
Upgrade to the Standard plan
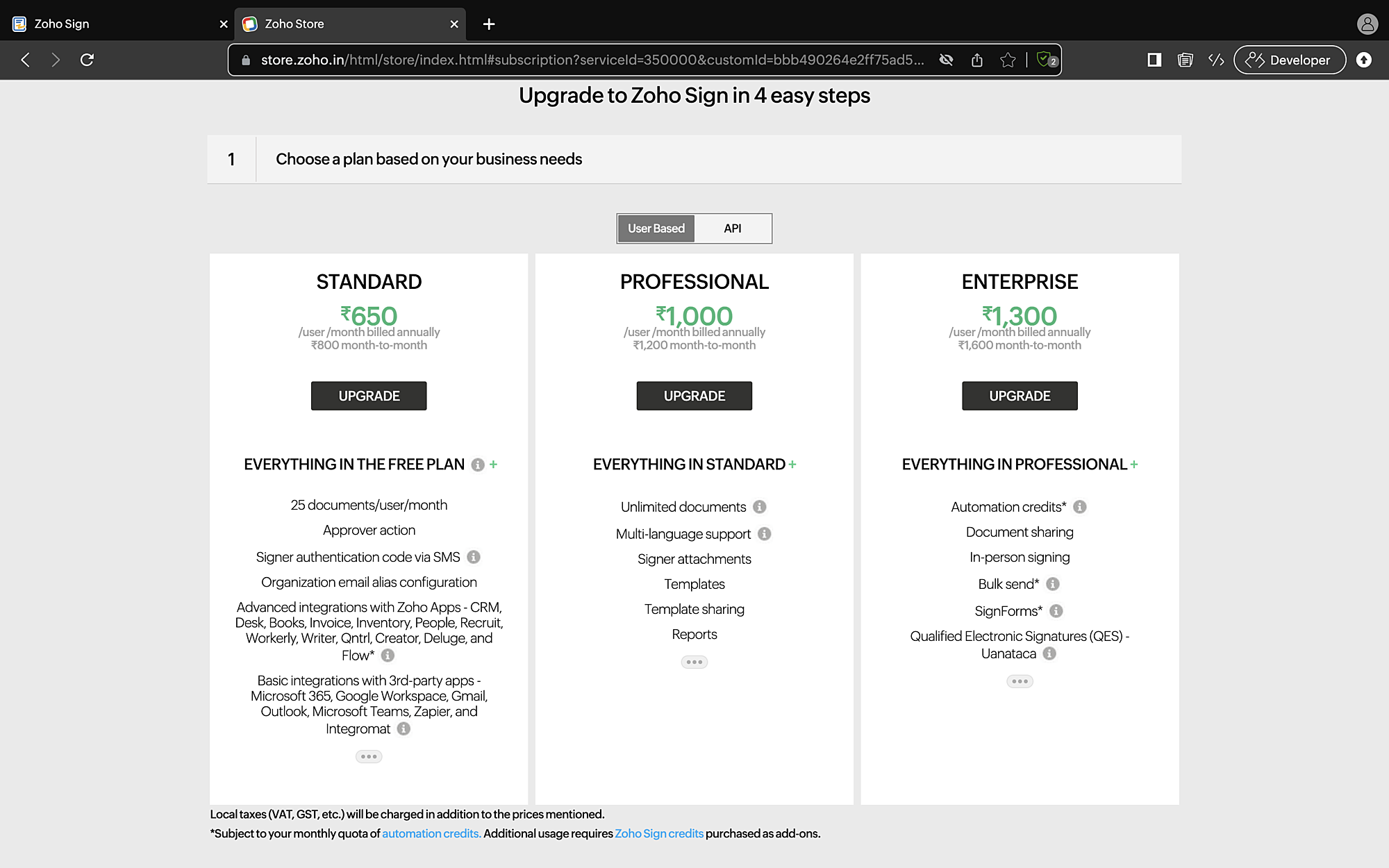pos(369,396)
